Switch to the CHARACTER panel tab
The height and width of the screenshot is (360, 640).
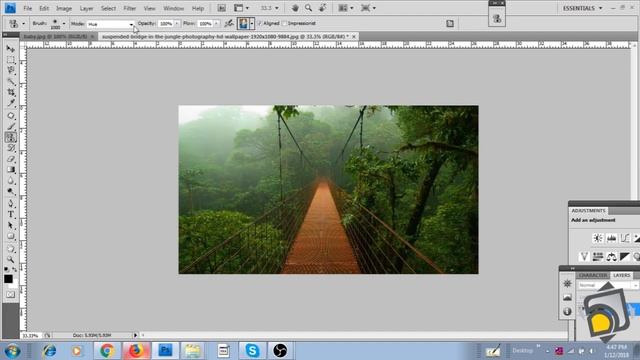[593, 276]
